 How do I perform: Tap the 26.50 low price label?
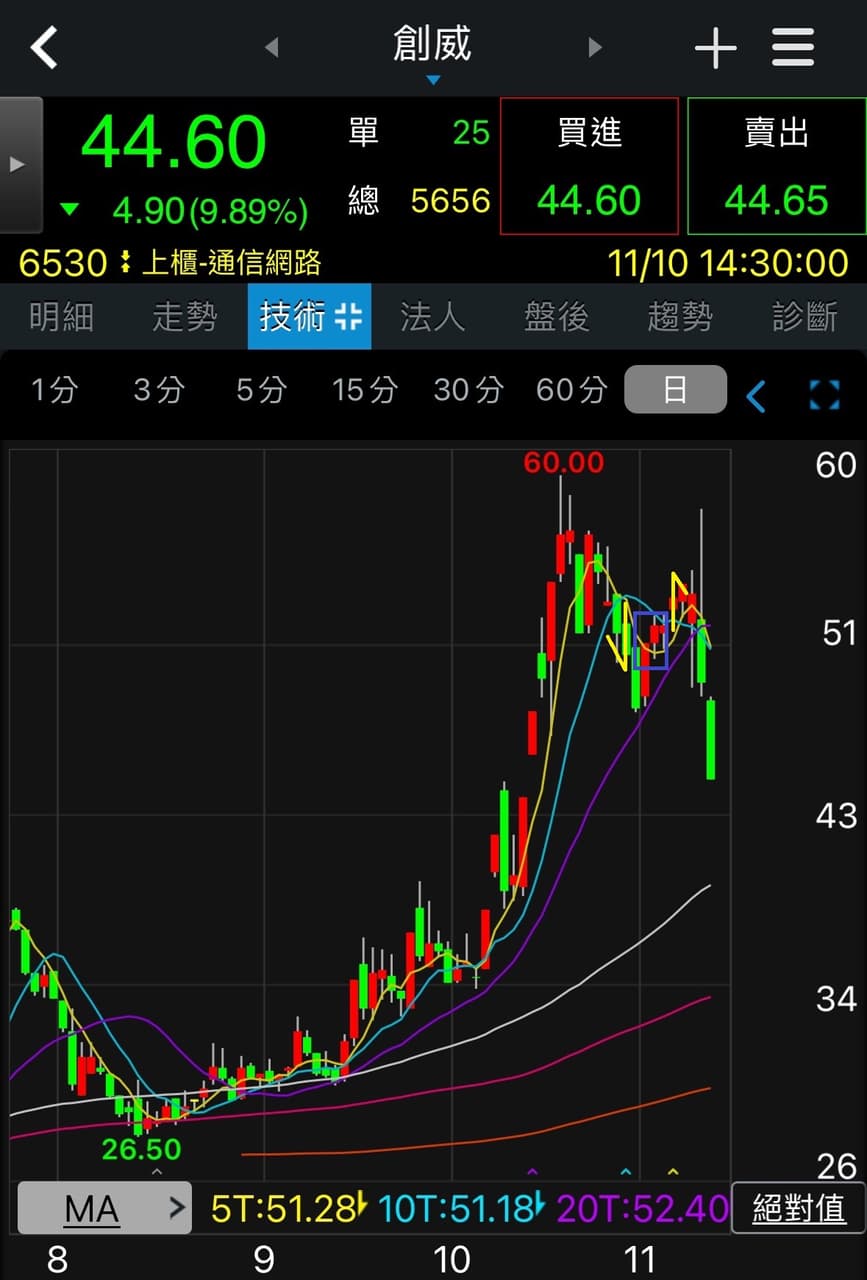(x=142, y=1149)
